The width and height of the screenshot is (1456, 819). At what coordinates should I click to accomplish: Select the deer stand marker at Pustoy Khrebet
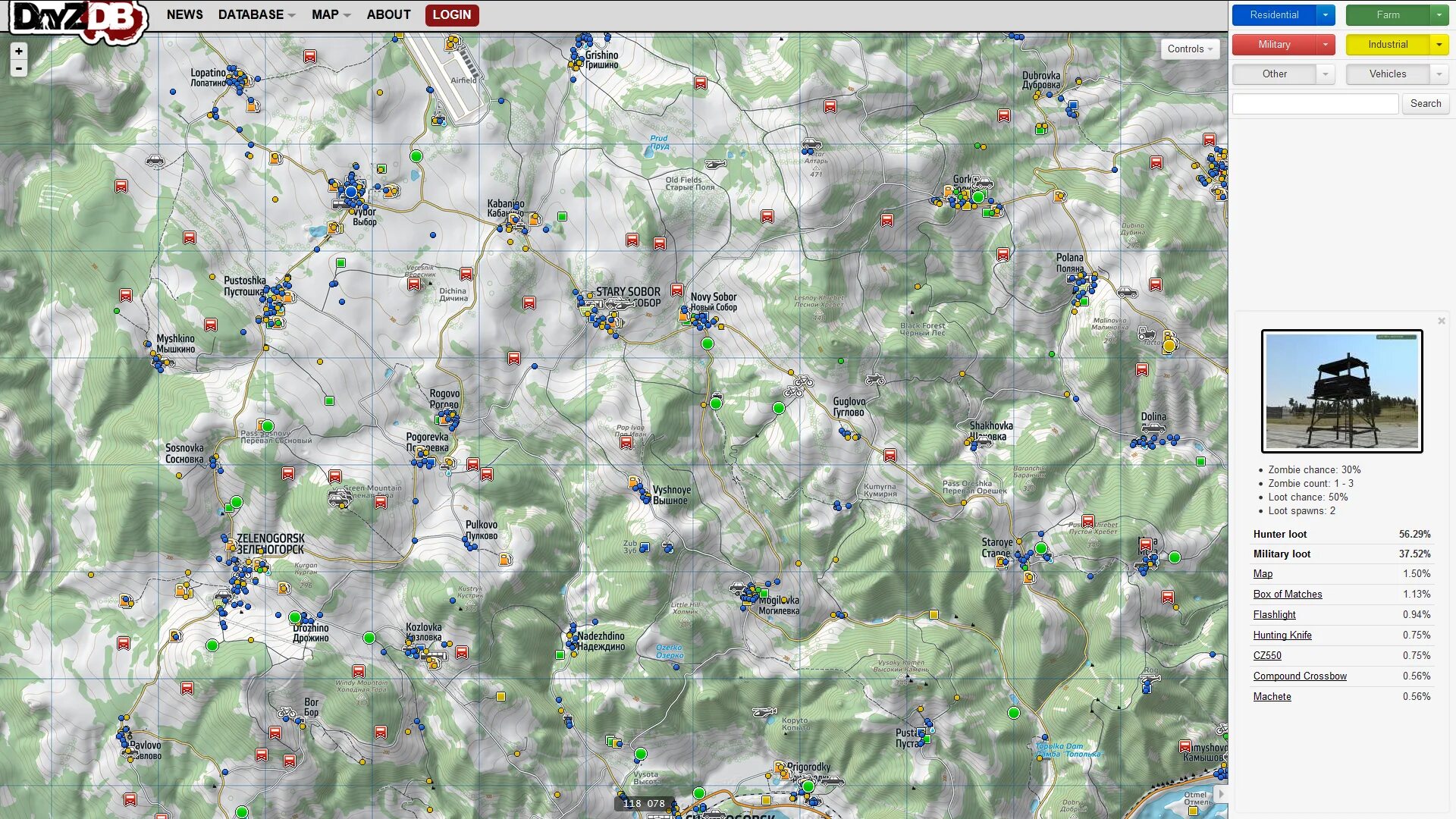[1088, 522]
